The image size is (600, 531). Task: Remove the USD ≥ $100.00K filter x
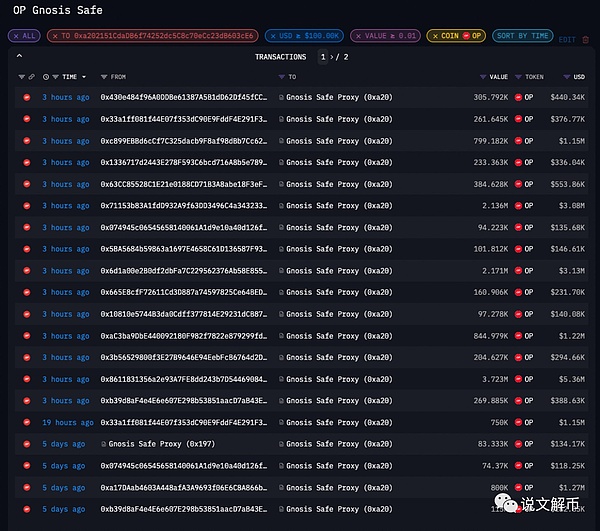[273, 36]
